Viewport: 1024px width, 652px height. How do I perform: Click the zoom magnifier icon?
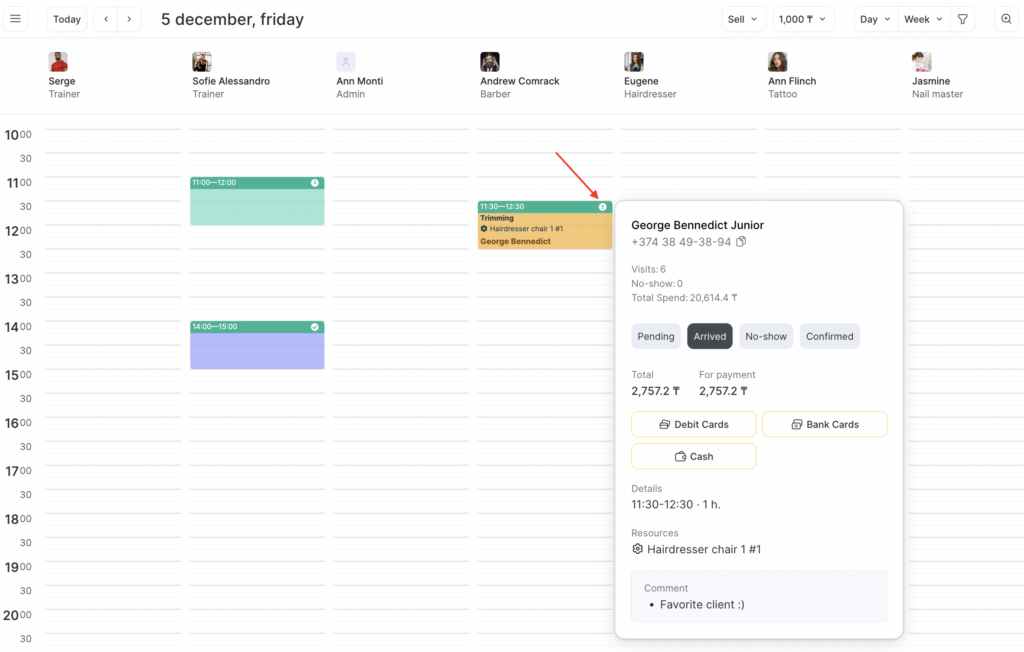coord(1007,19)
